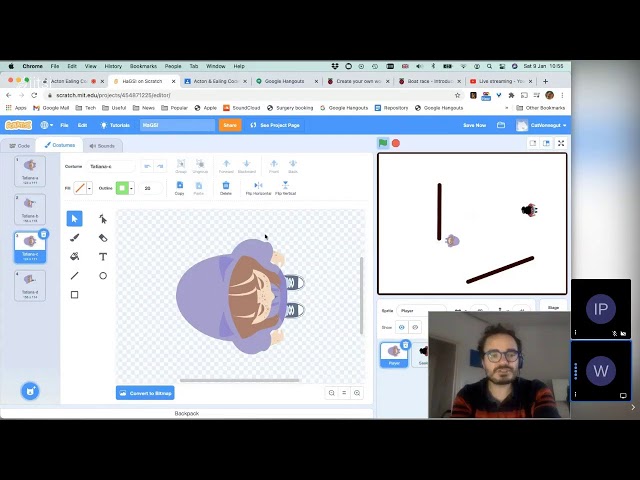Open the Scratch File menu
The height and width of the screenshot is (480, 640).
point(64,125)
